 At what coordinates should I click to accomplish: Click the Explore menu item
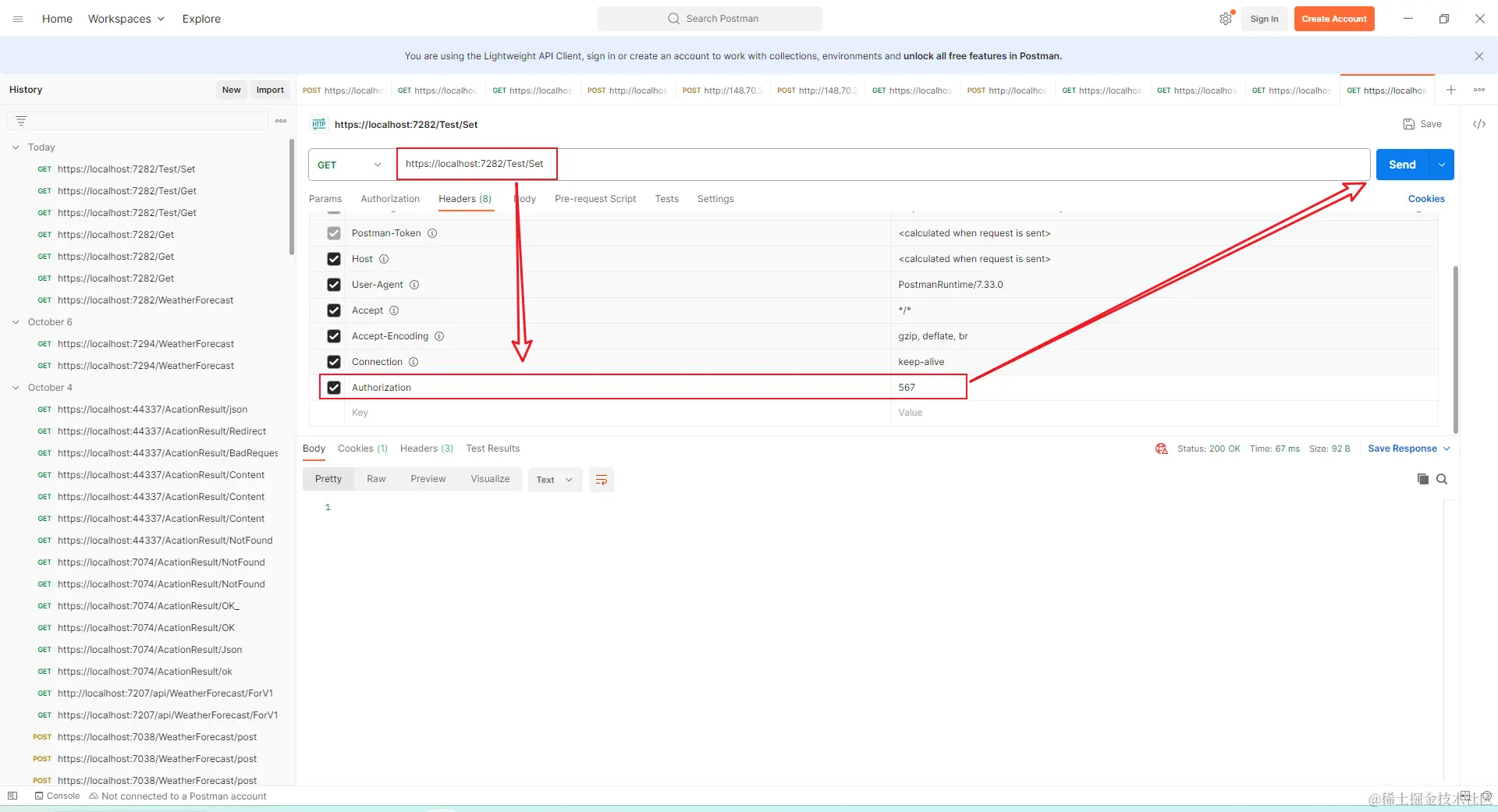[x=201, y=19]
